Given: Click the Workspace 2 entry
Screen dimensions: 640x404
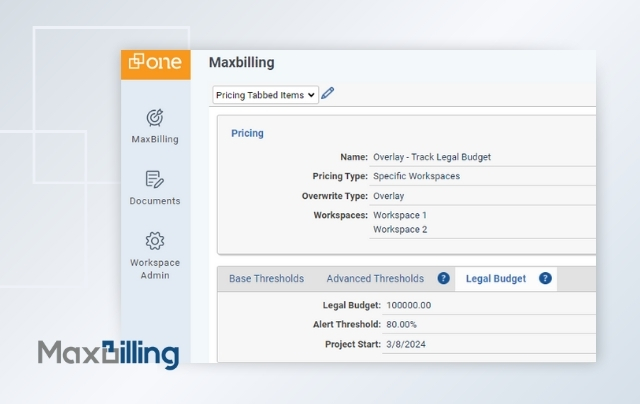Looking at the screenshot, I should [400, 229].
